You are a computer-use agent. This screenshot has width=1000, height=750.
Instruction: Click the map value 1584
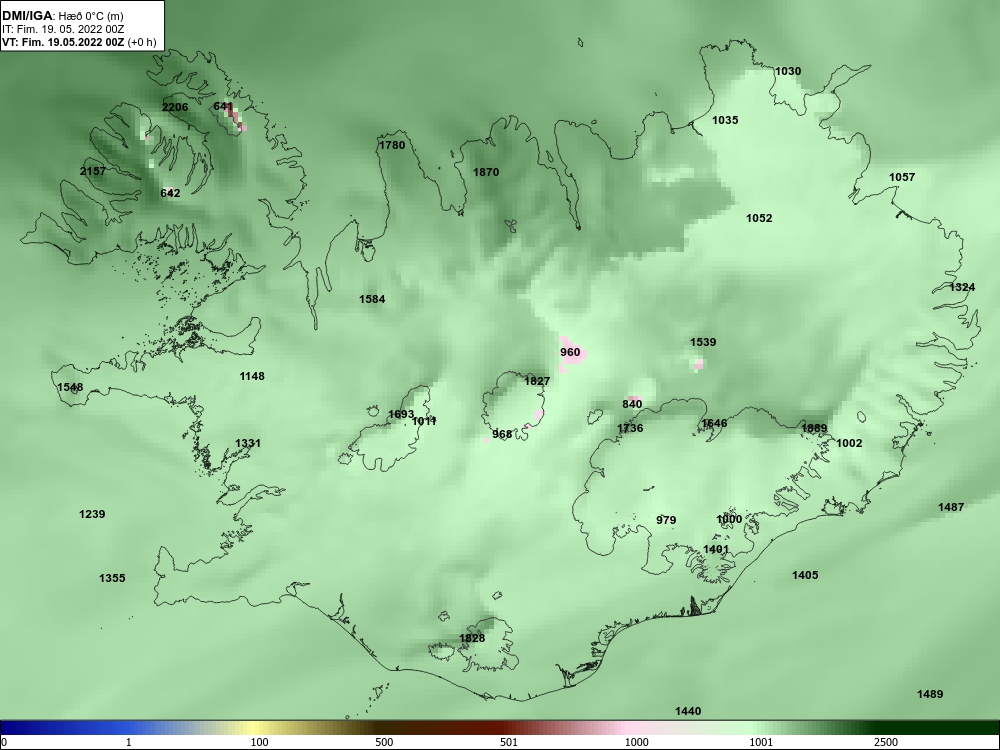372,298
